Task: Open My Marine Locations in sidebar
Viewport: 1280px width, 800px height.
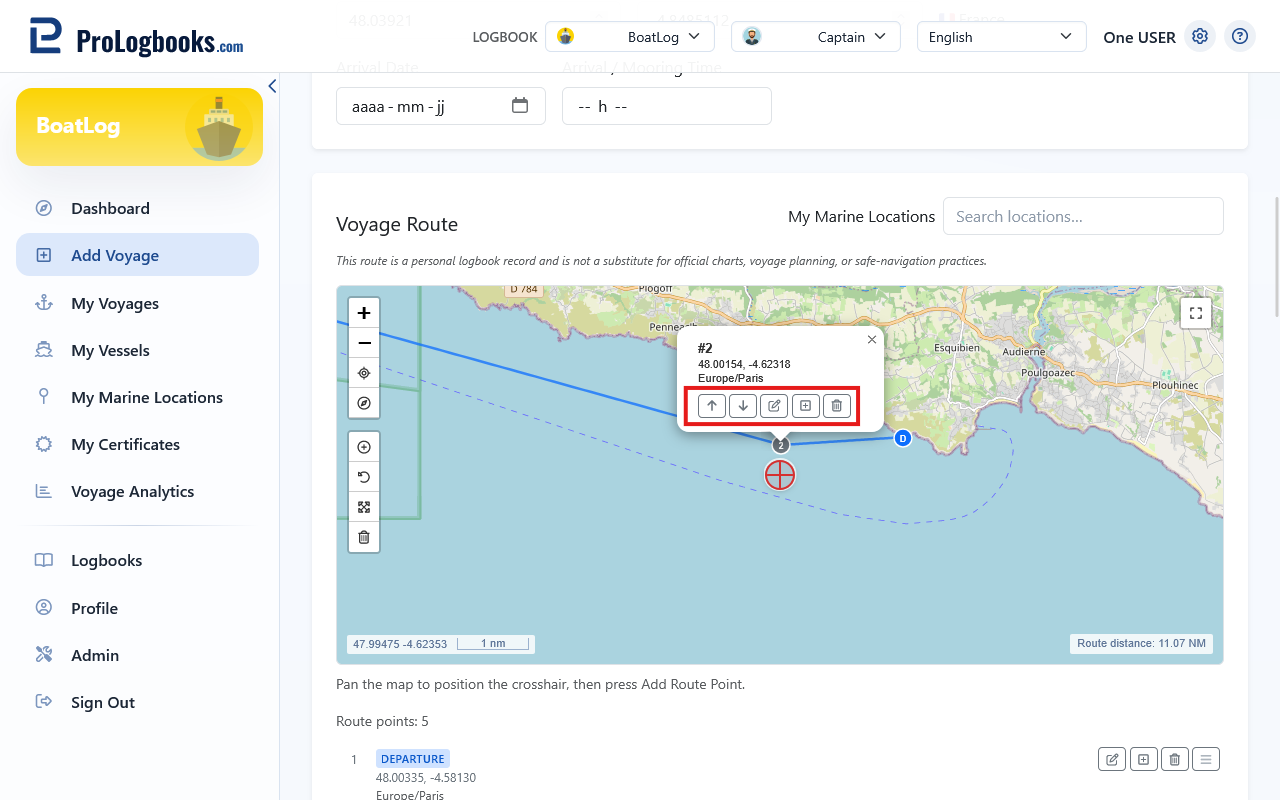Action: pyautogui.click(x=137, y=397)
